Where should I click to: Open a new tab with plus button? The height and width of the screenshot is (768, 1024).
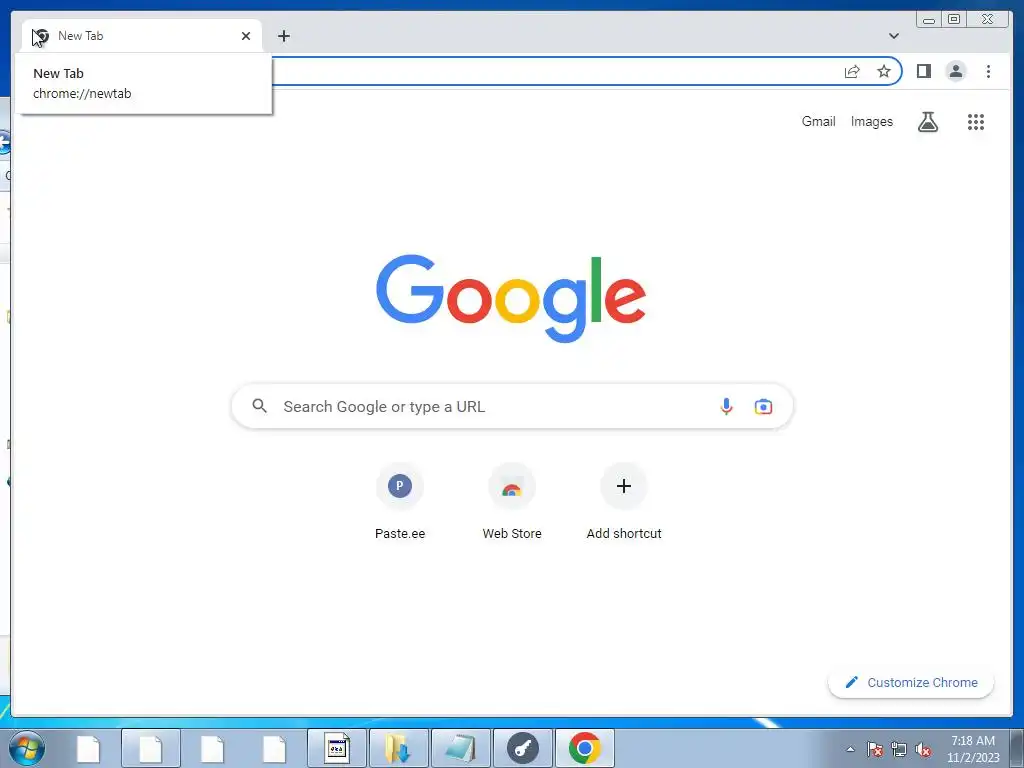click(x=283, y=36)
